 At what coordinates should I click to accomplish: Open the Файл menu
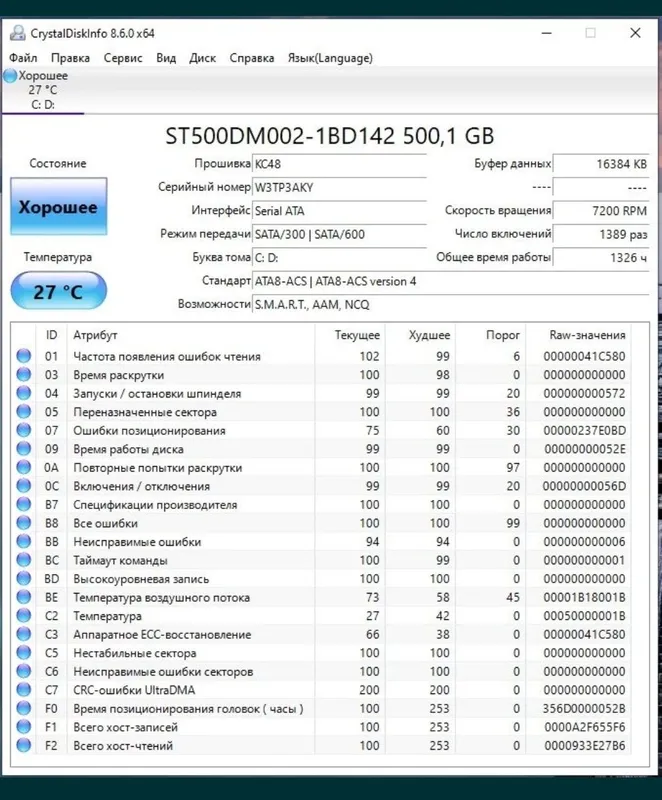point(23,58)
